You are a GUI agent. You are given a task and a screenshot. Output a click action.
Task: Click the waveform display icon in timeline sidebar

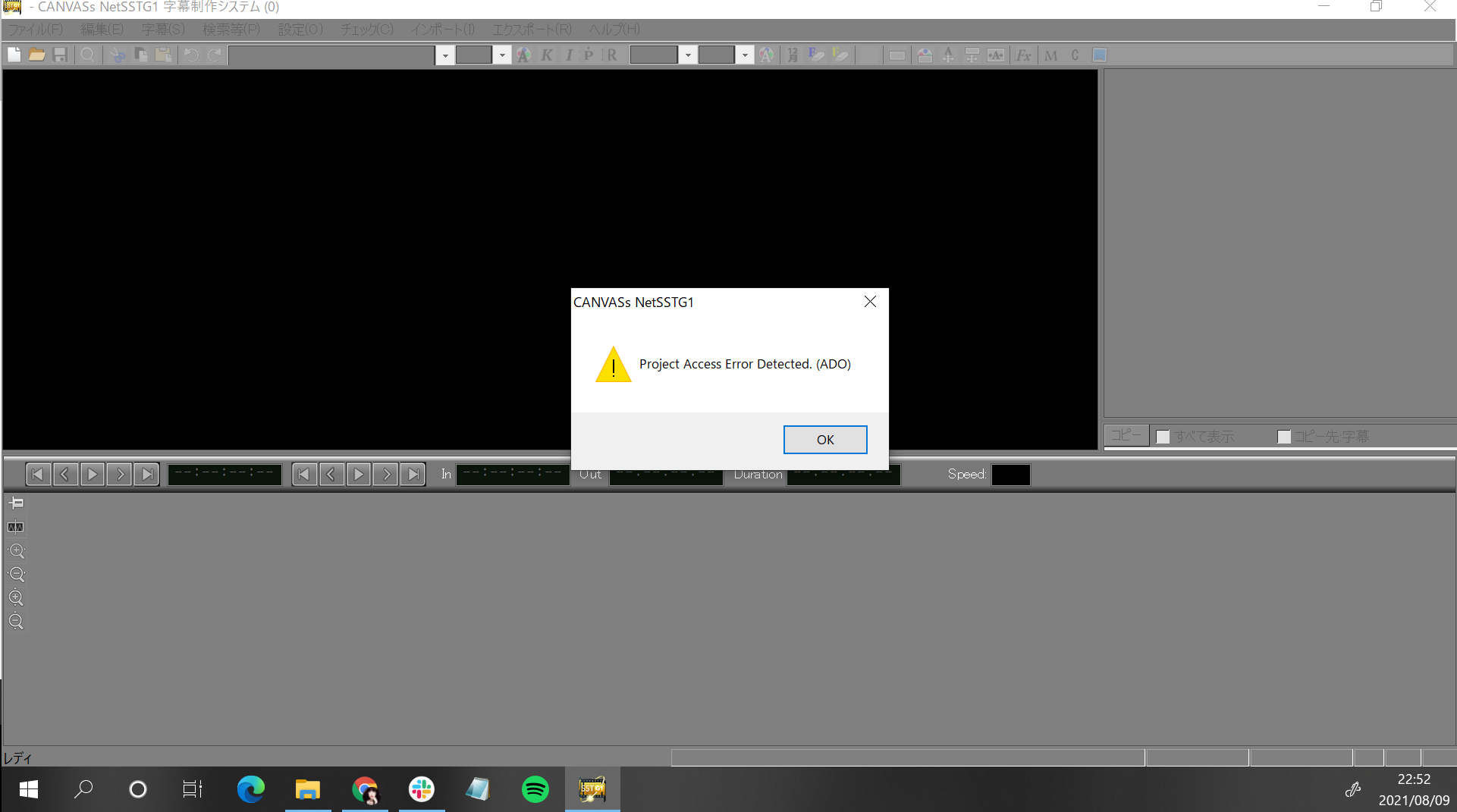click(16, 527)
